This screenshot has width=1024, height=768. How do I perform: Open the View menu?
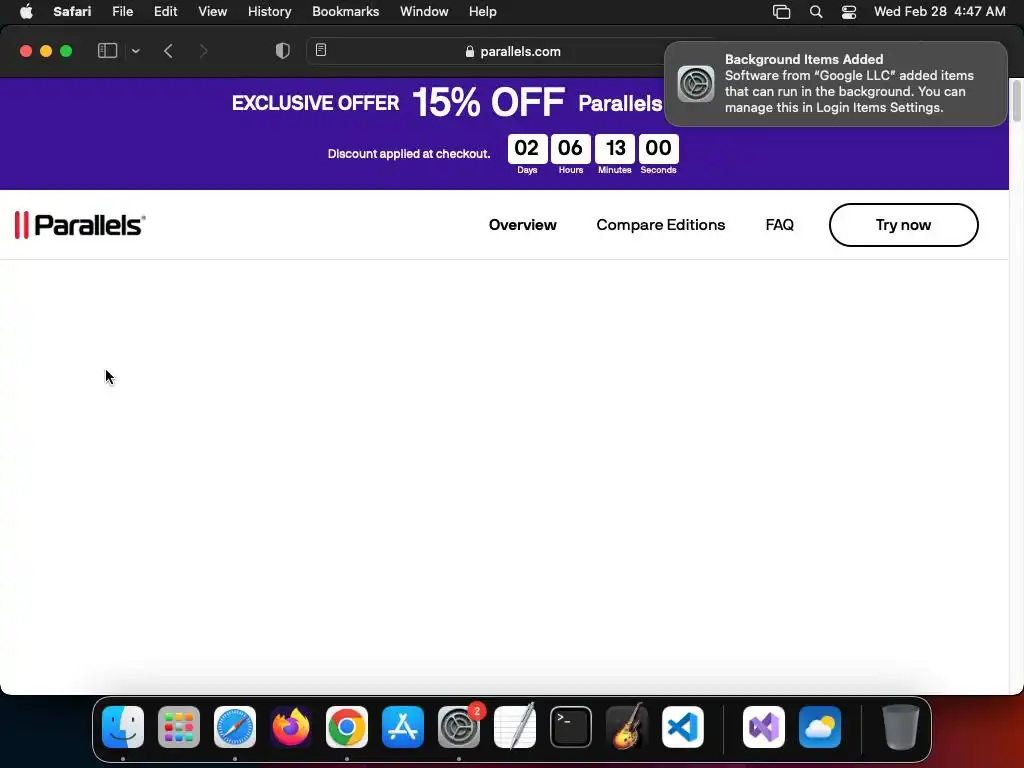(212, 11)
